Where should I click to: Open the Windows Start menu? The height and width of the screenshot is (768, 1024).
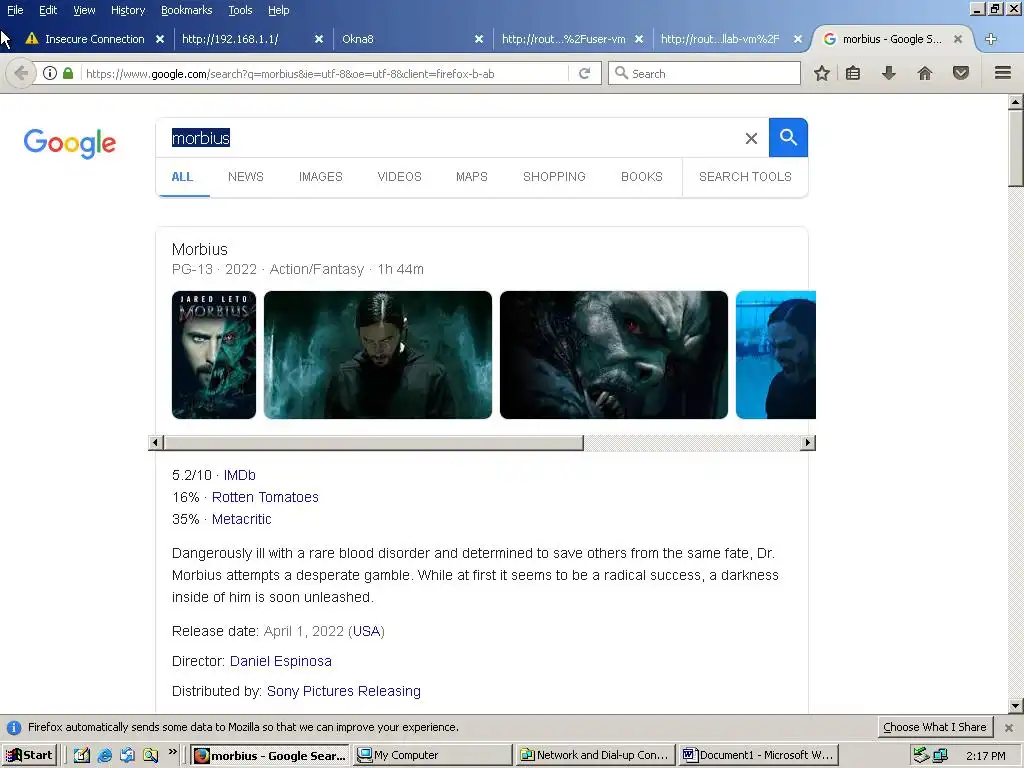coord(29,755)
